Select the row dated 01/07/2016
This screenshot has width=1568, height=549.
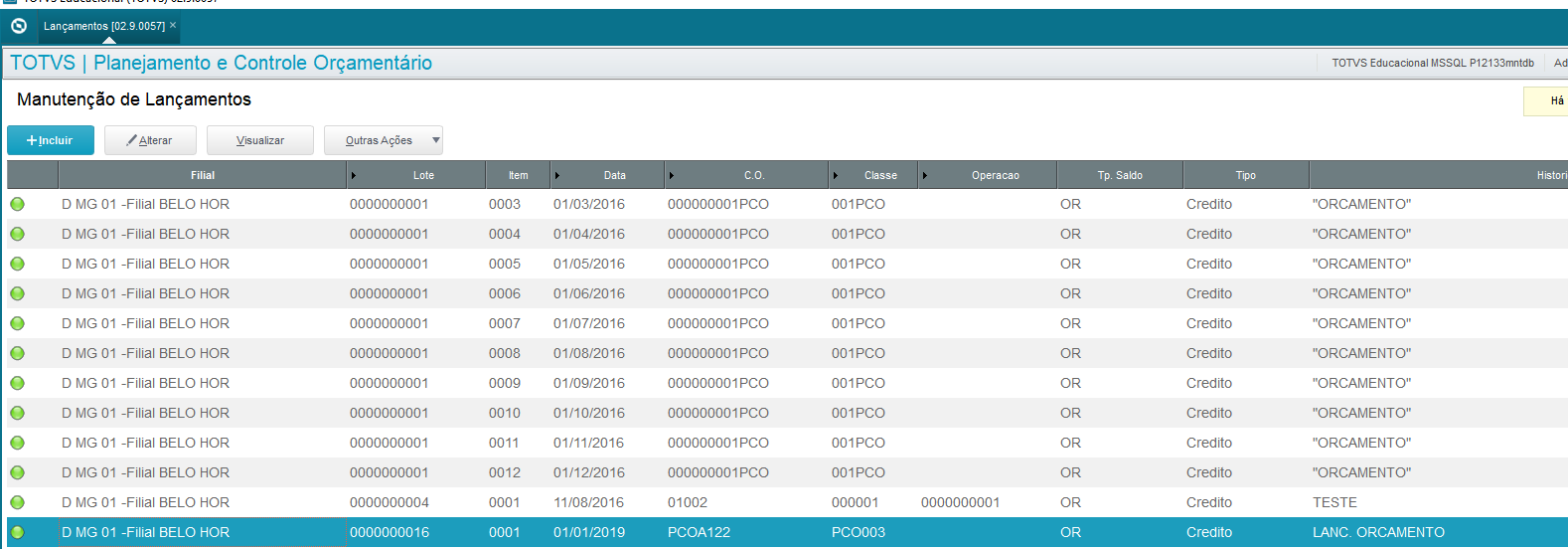(x=787, y=323)
